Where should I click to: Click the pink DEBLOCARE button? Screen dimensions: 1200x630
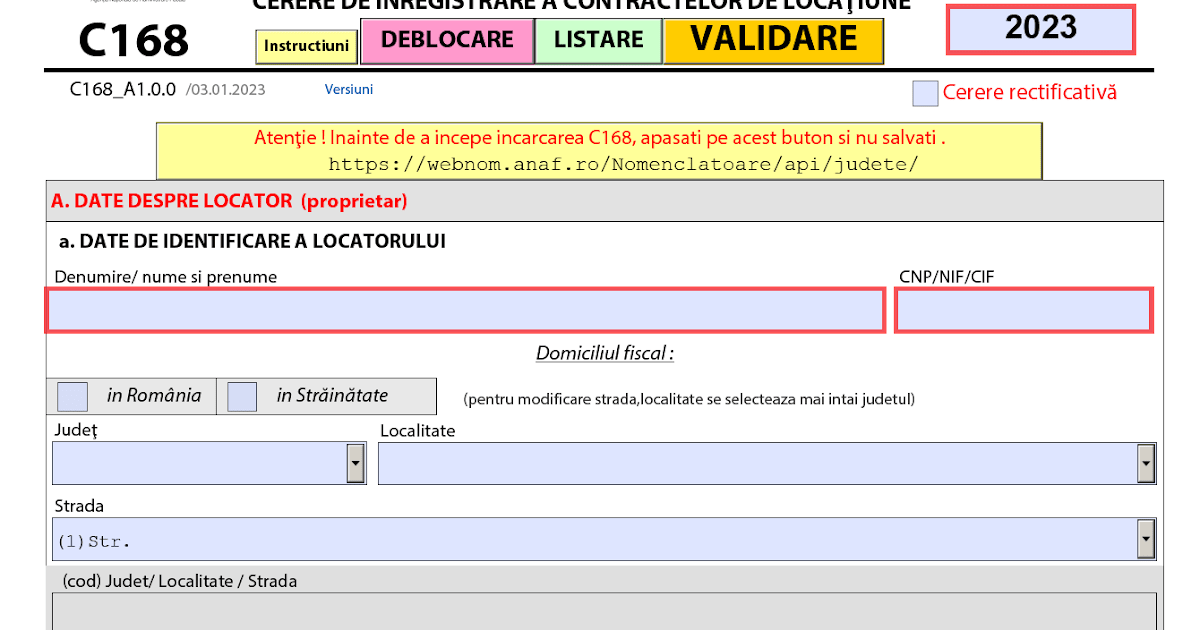coord(447,41)
